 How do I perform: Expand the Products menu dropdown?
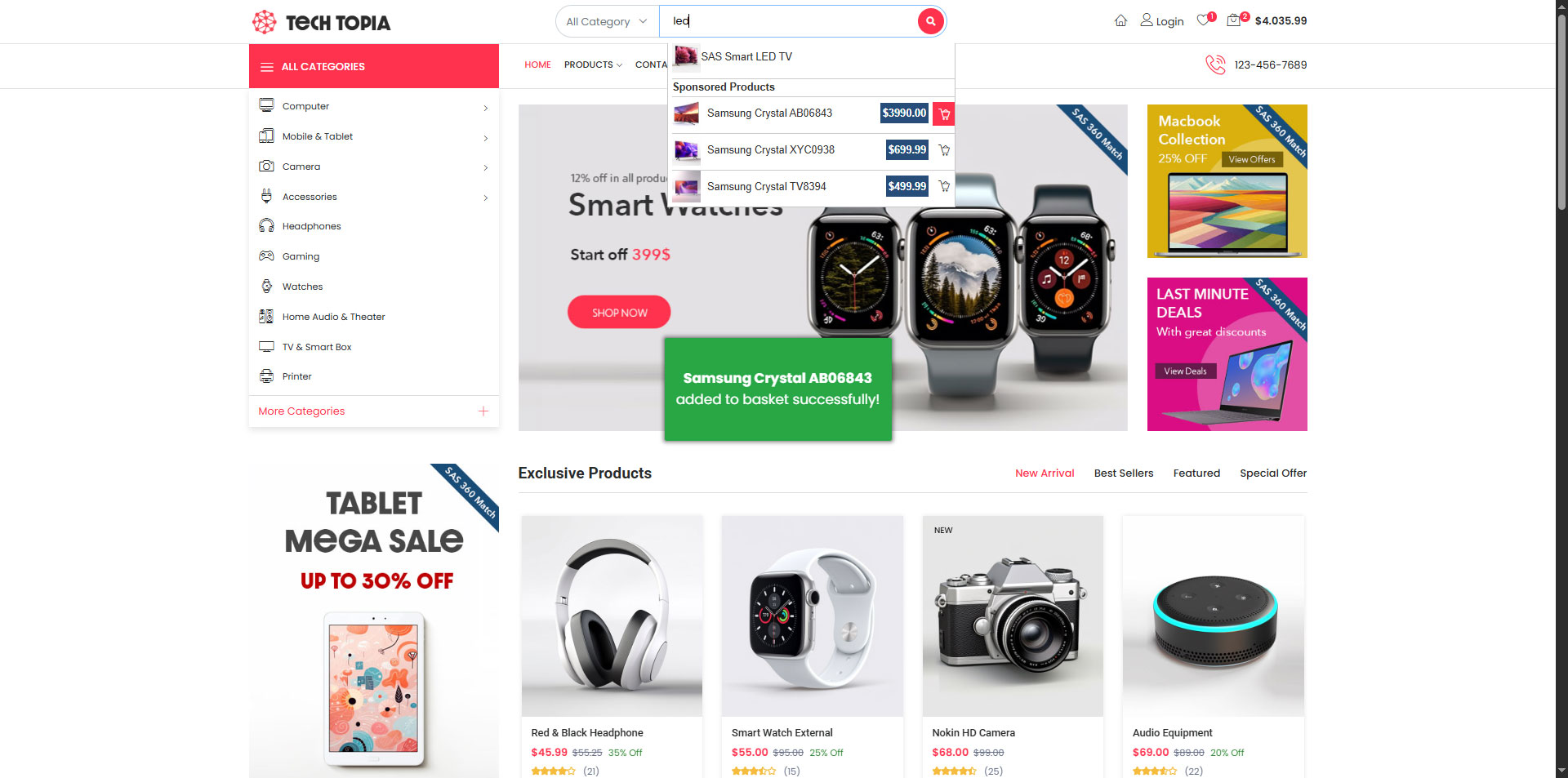pos(593,64)
